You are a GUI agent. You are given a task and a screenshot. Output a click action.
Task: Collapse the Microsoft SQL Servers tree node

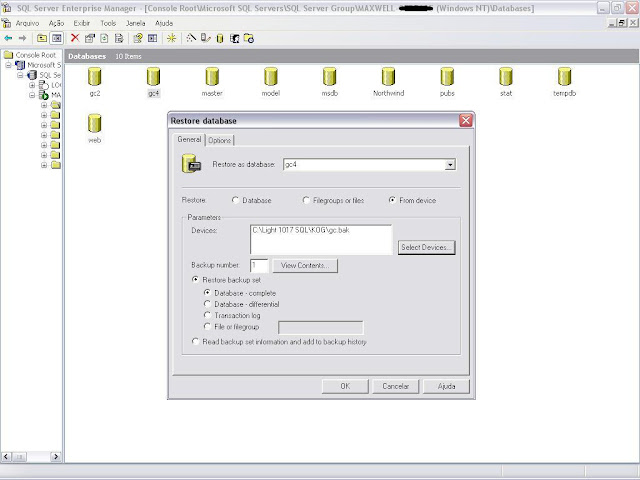[x=8, y=65]
